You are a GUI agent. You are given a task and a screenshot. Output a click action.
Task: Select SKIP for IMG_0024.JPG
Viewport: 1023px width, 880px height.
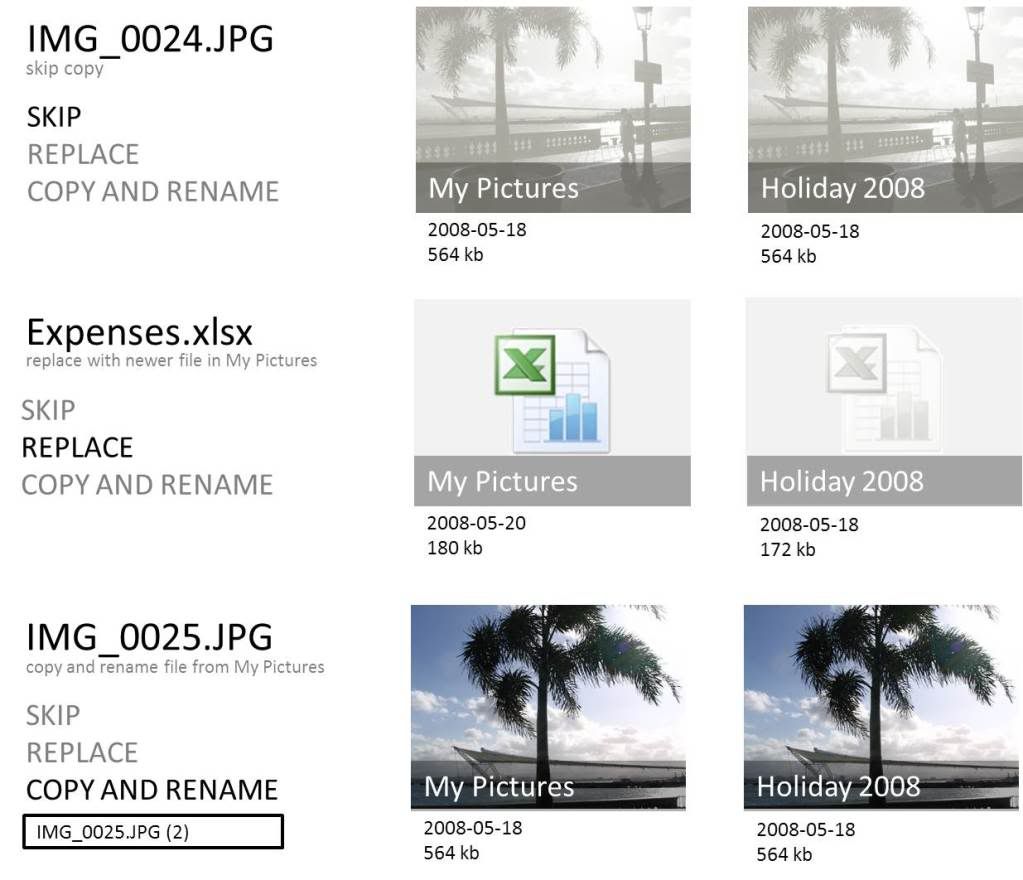point(54,117)
